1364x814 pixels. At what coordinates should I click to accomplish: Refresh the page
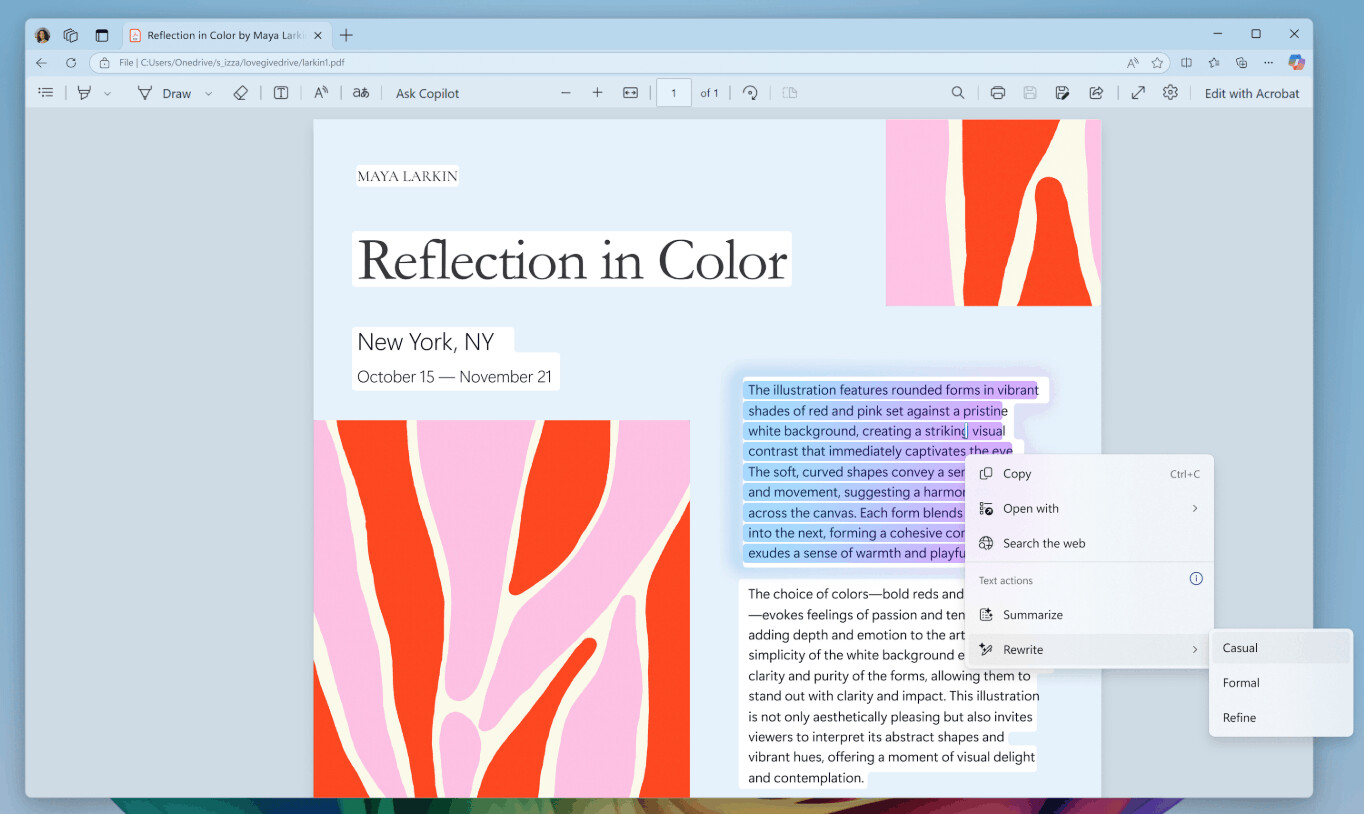[71, 62]
